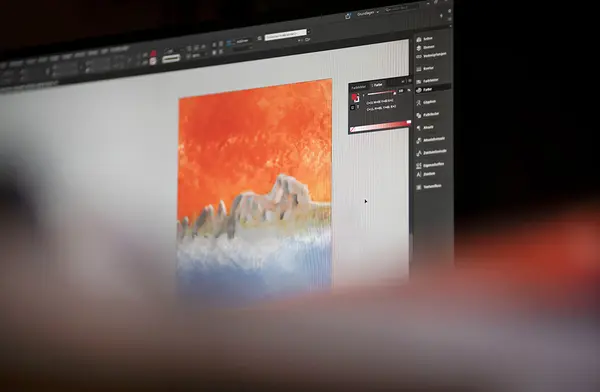Open the Zeichenformate (Character Styles) panel
The height and width of the screenshot is (392, 600).
[431, 152]
